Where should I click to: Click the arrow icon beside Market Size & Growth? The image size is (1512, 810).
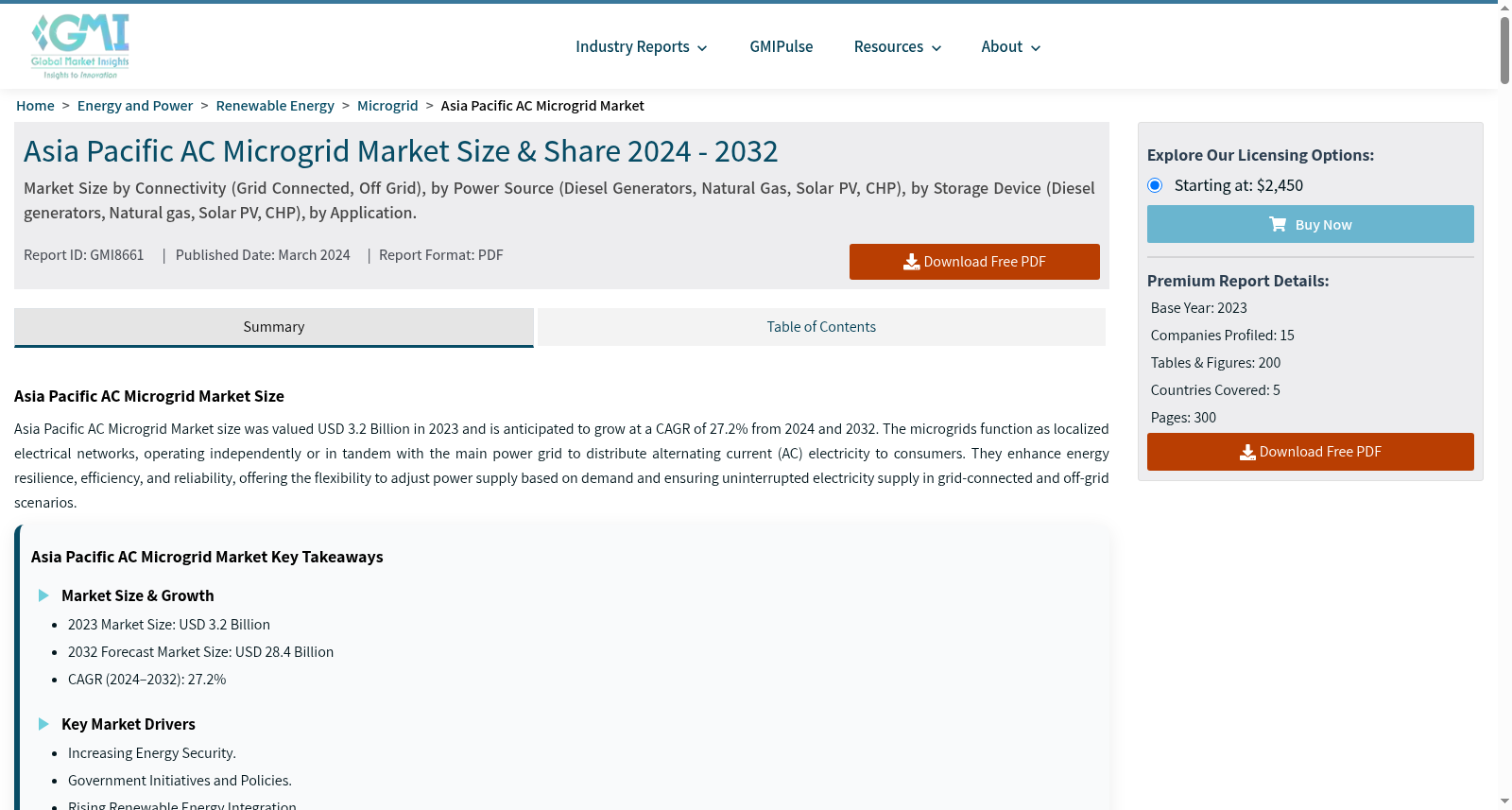pyautogui.click(x=43, y=595)
